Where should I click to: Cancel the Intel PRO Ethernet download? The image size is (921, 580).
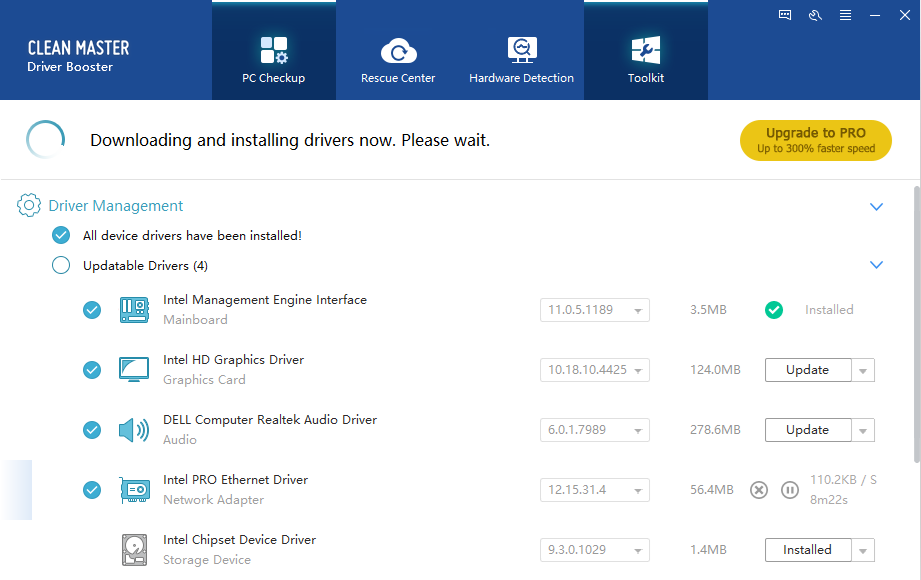click(x=759, y=490)
